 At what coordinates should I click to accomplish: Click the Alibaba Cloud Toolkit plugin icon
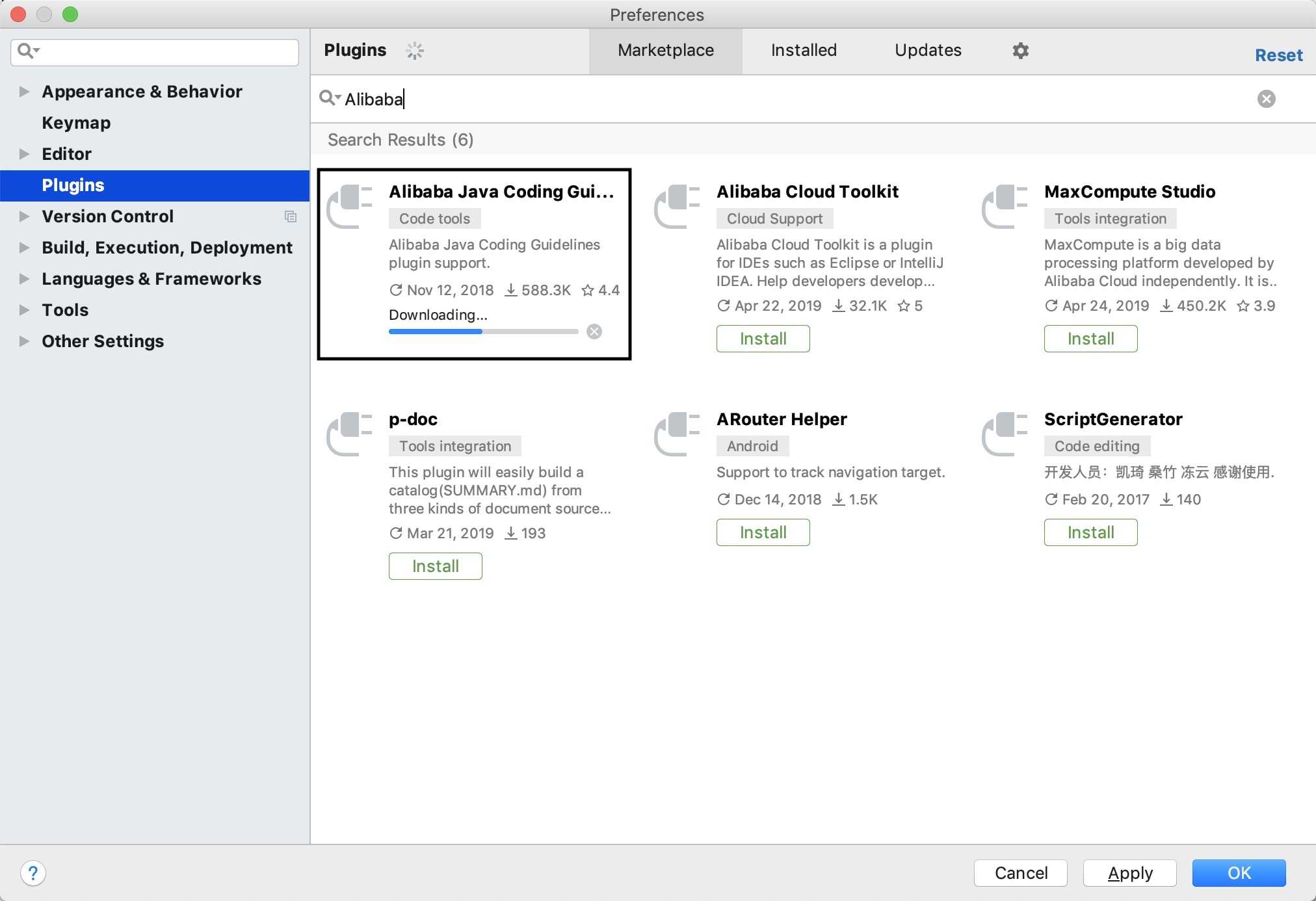pyautogui.click(x=678, y=207)
